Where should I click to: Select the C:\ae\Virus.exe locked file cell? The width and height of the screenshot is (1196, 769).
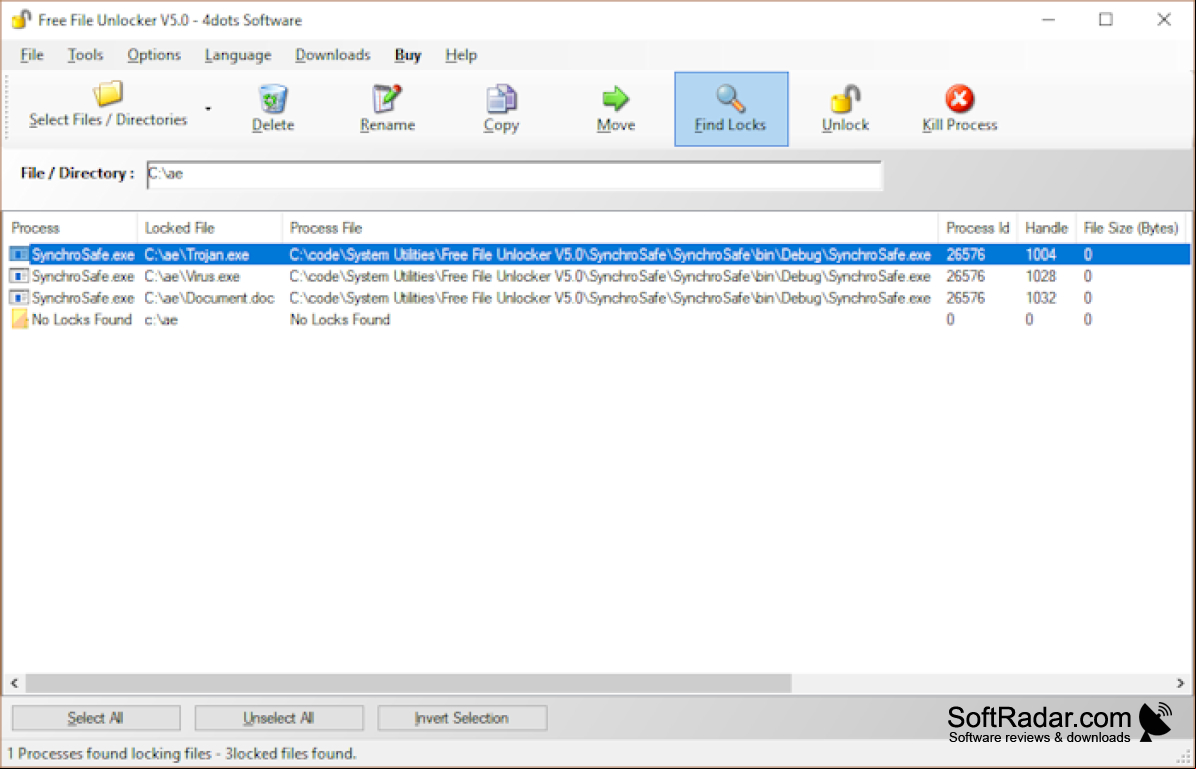pos(192,276)
